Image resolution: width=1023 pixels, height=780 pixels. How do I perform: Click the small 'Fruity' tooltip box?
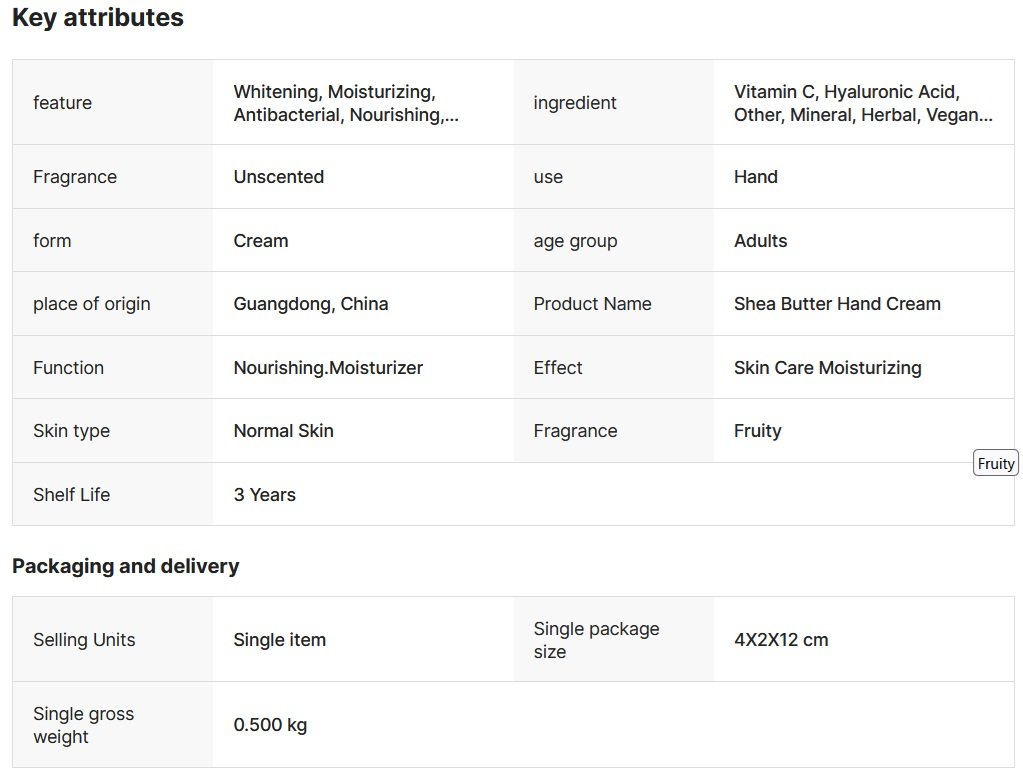pyautogui.click(x=996, y=463)
